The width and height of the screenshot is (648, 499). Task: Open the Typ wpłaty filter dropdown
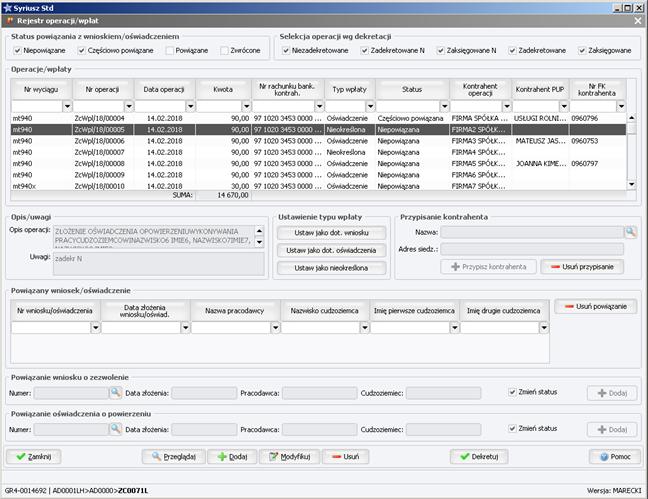pyautogui.click(x=370, y=106)
